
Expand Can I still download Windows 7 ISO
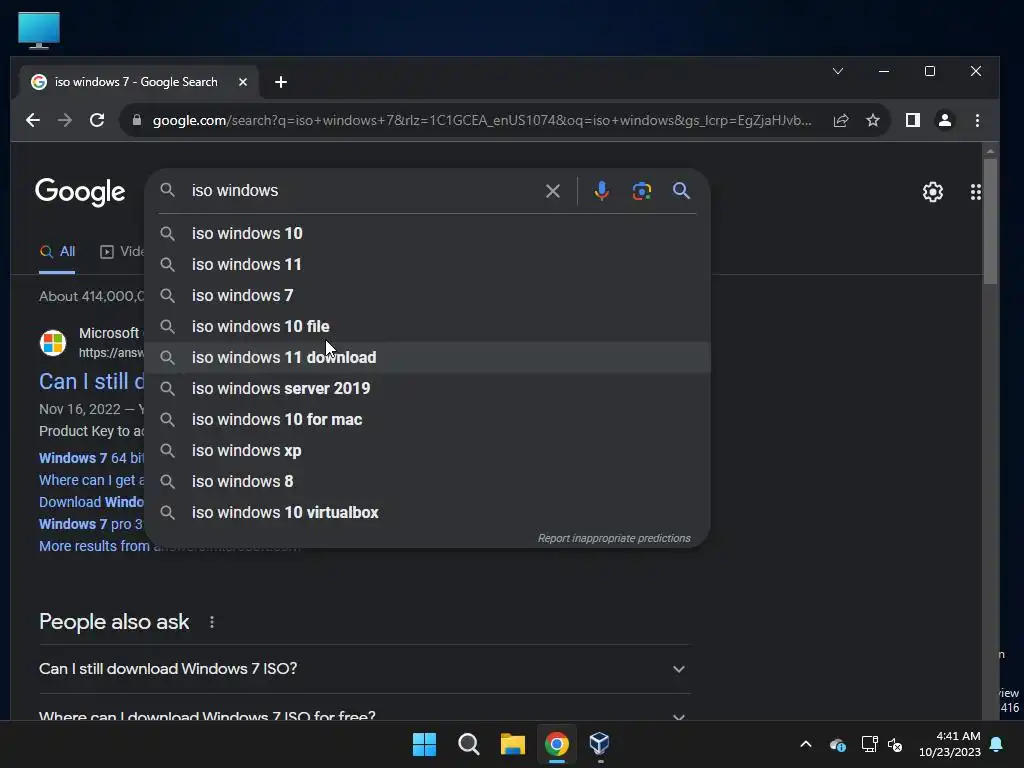(364, 669)
